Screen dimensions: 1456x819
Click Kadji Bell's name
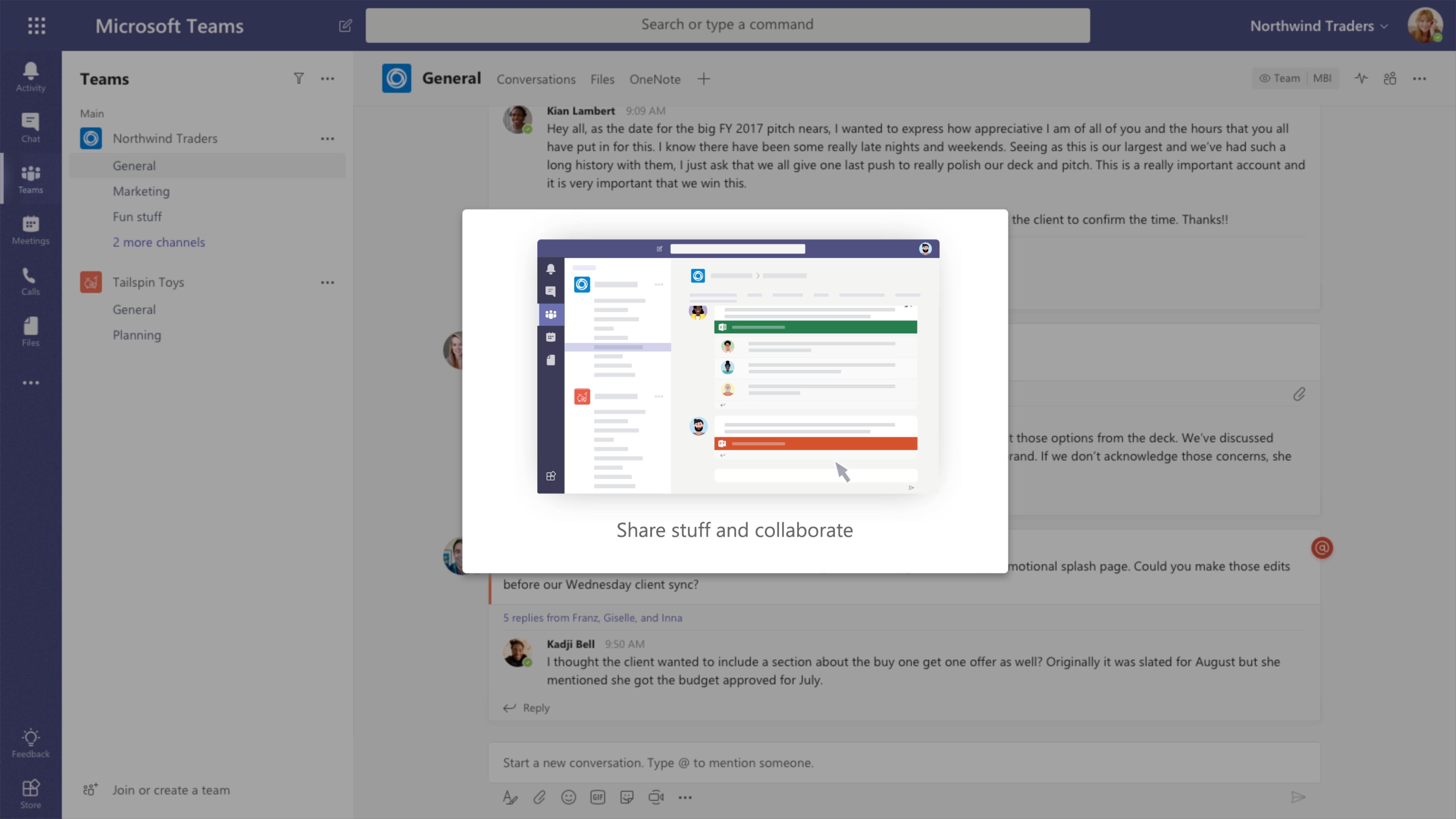pos(570,644)
